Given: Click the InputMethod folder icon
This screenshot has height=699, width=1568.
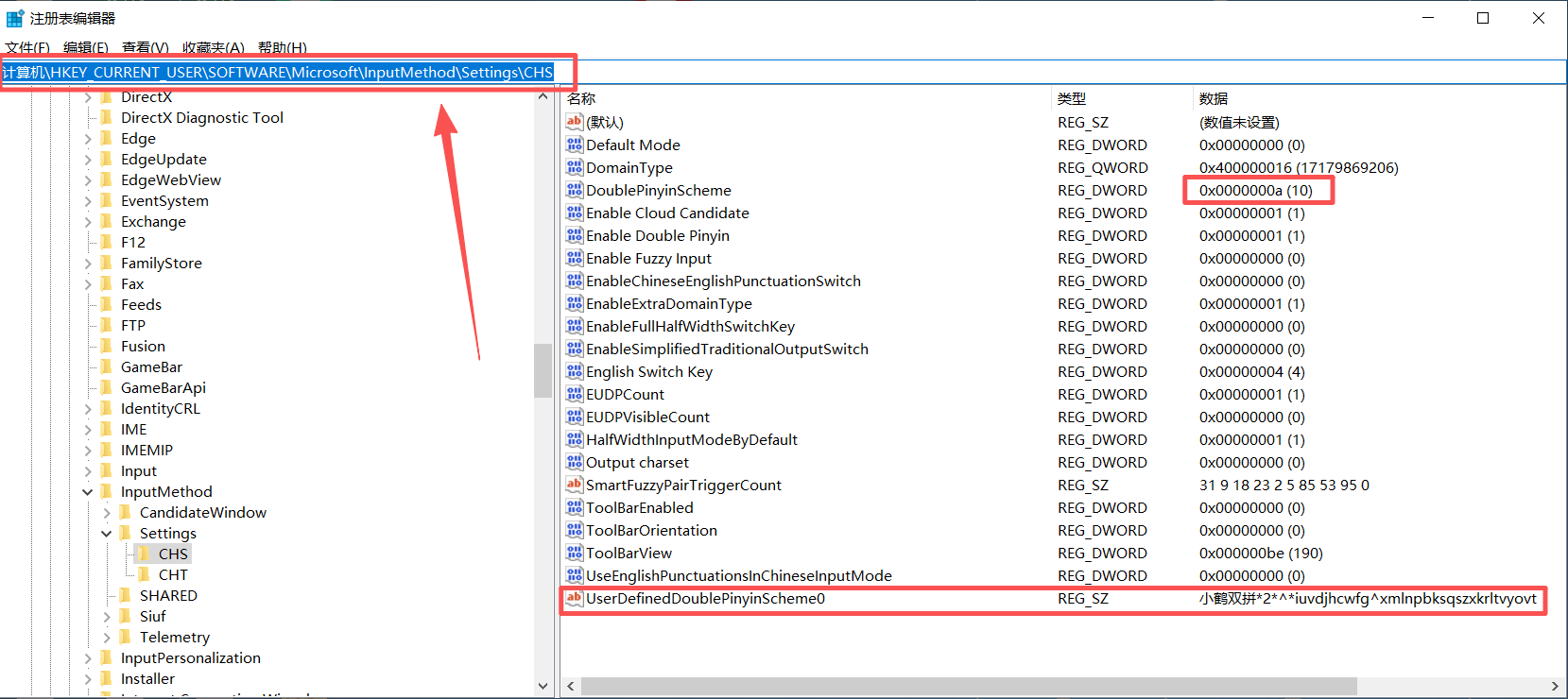Looking at the screenshot, I should 106,491.
